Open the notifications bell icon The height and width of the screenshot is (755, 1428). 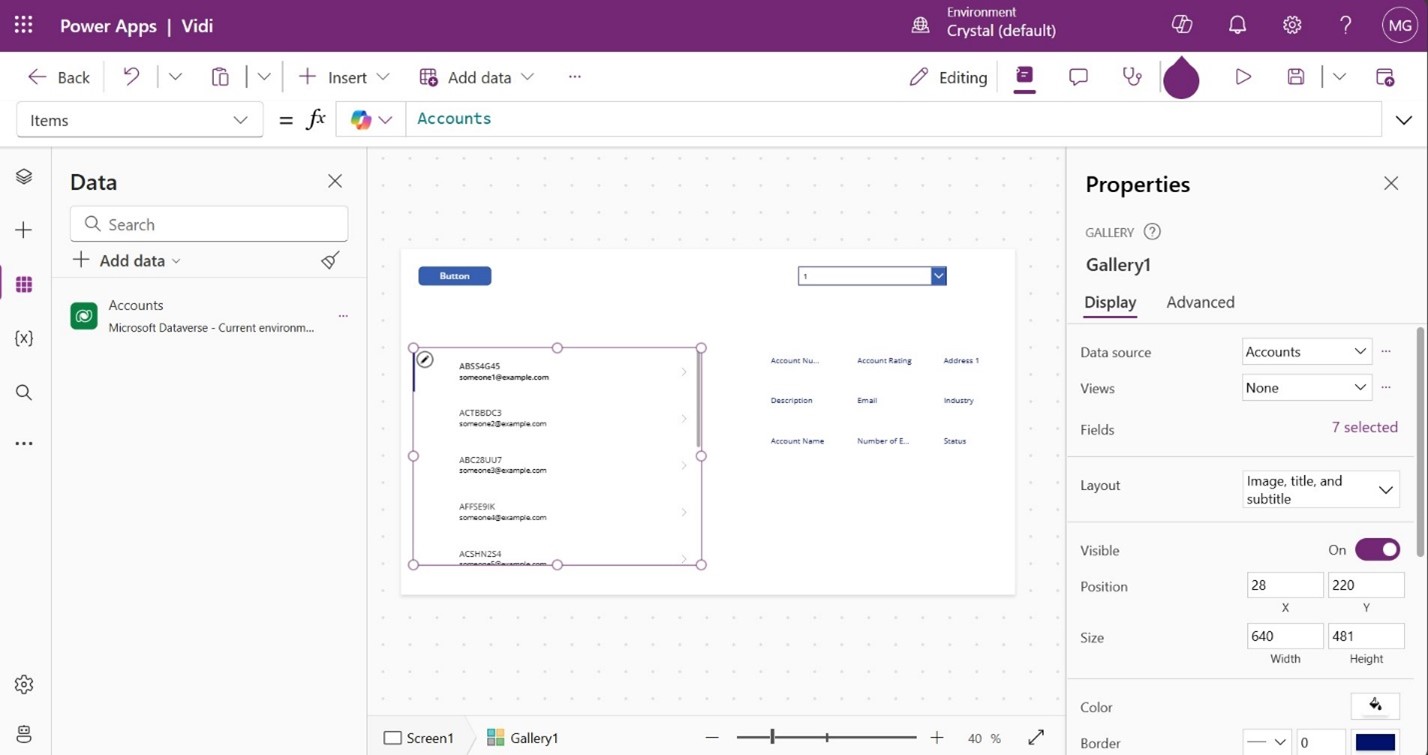pyautogui.click(x=1237, y=25)
